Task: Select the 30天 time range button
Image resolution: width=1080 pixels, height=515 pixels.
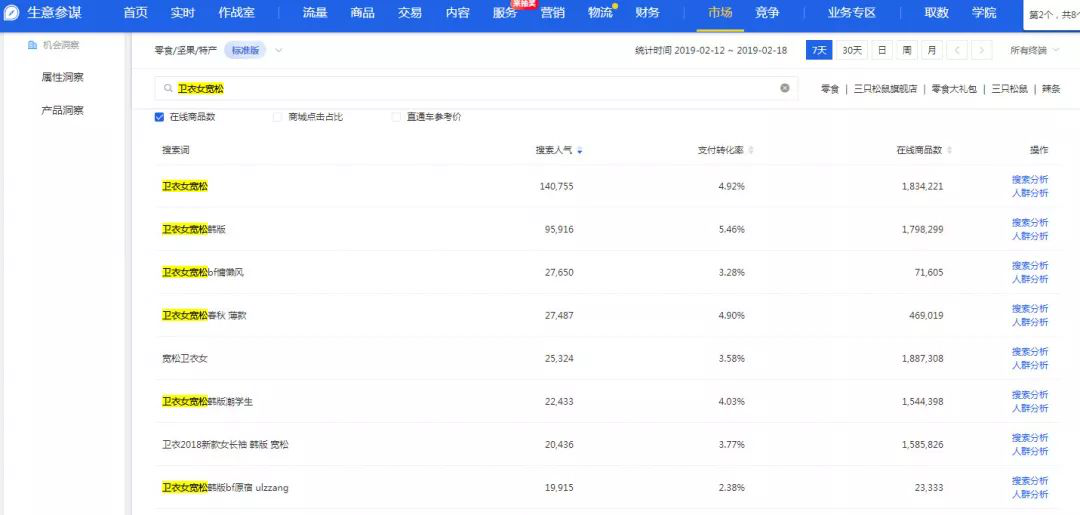Action: 852,50
